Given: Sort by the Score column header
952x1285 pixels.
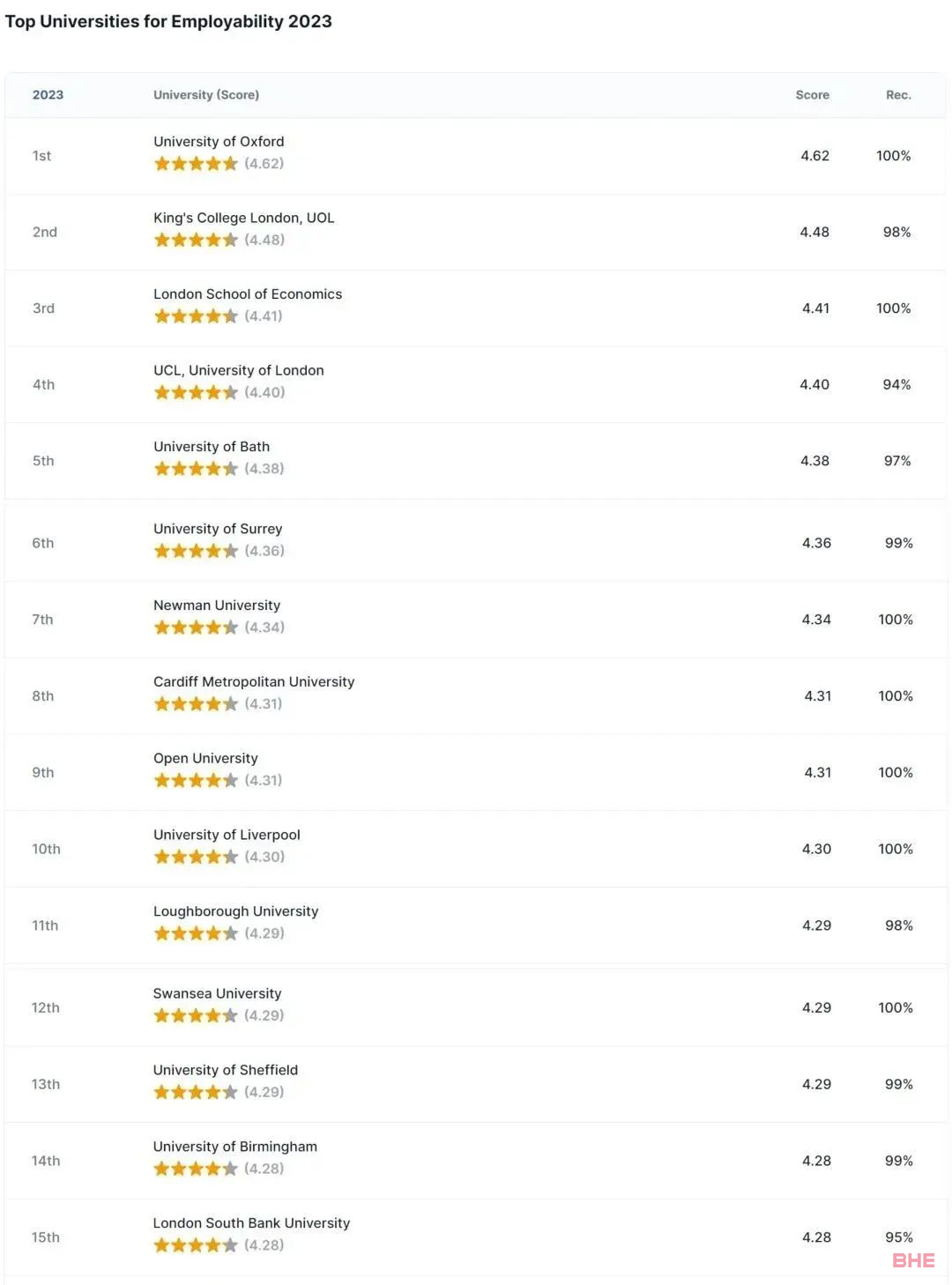Looking at the screenshot, I should pyautogui.click(x=812, y=95).
